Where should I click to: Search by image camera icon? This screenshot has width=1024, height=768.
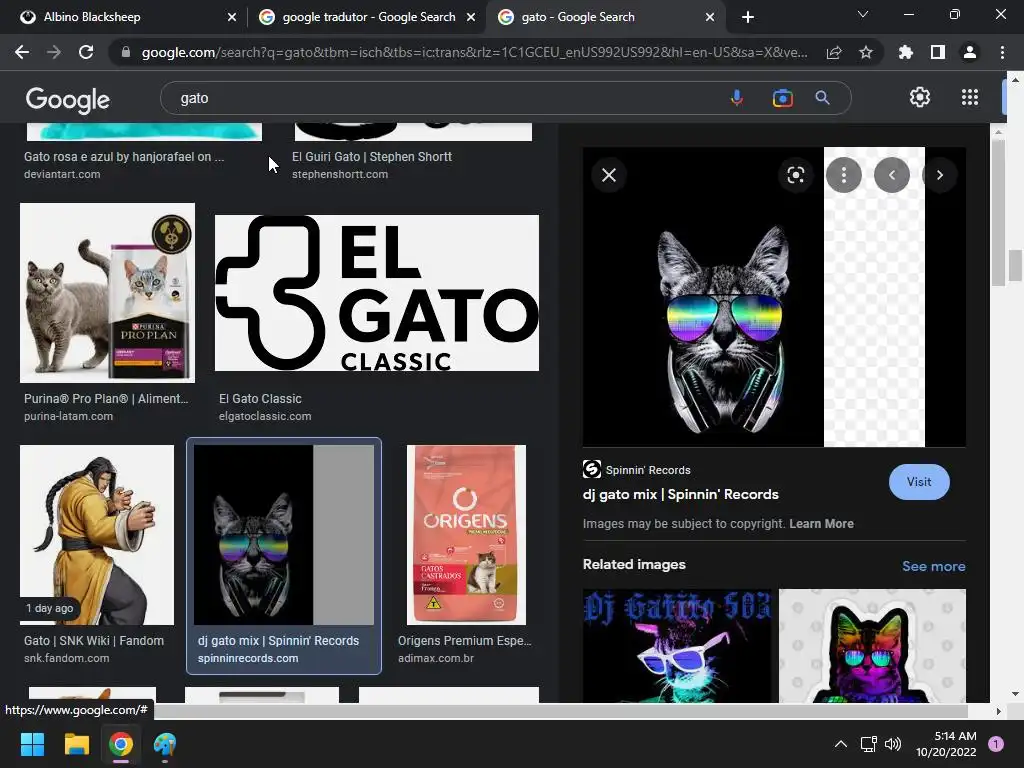tap(782, 98)
